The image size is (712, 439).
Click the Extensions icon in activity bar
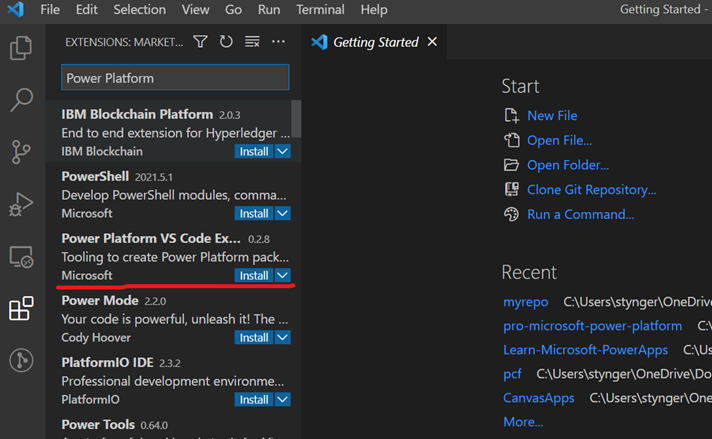point(21,309)
